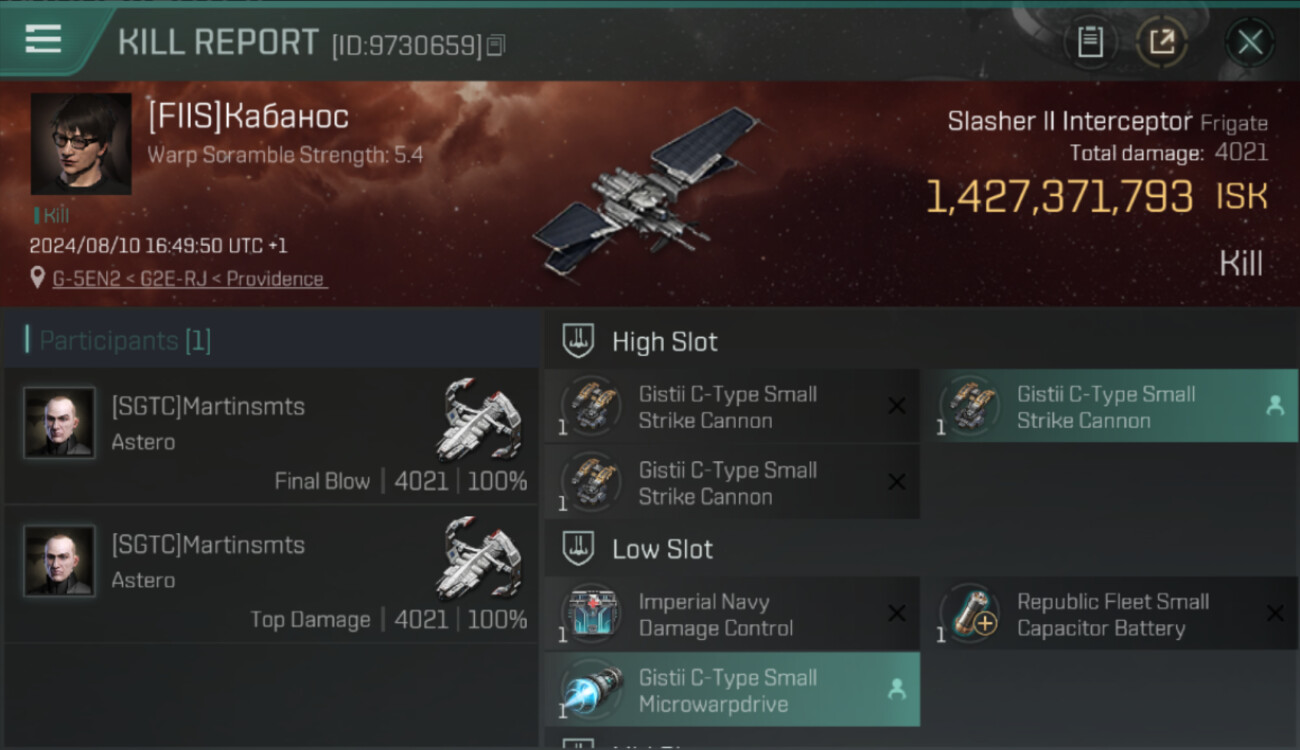Open the hamburger menu icon
This screenshot has width=1300, height=750.
pos(43,39)
